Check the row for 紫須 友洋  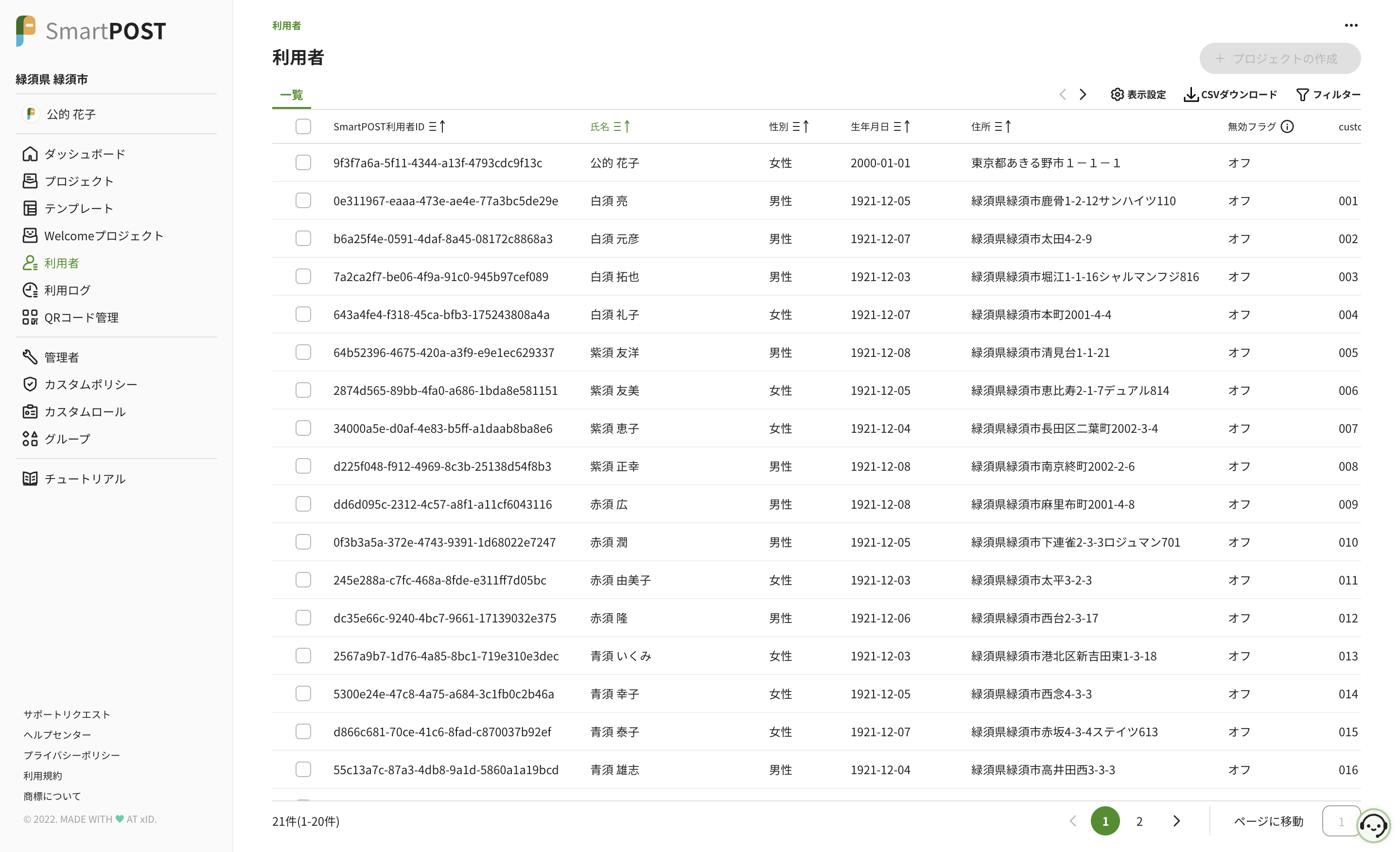pyautogui.click(x=303, y=353)
